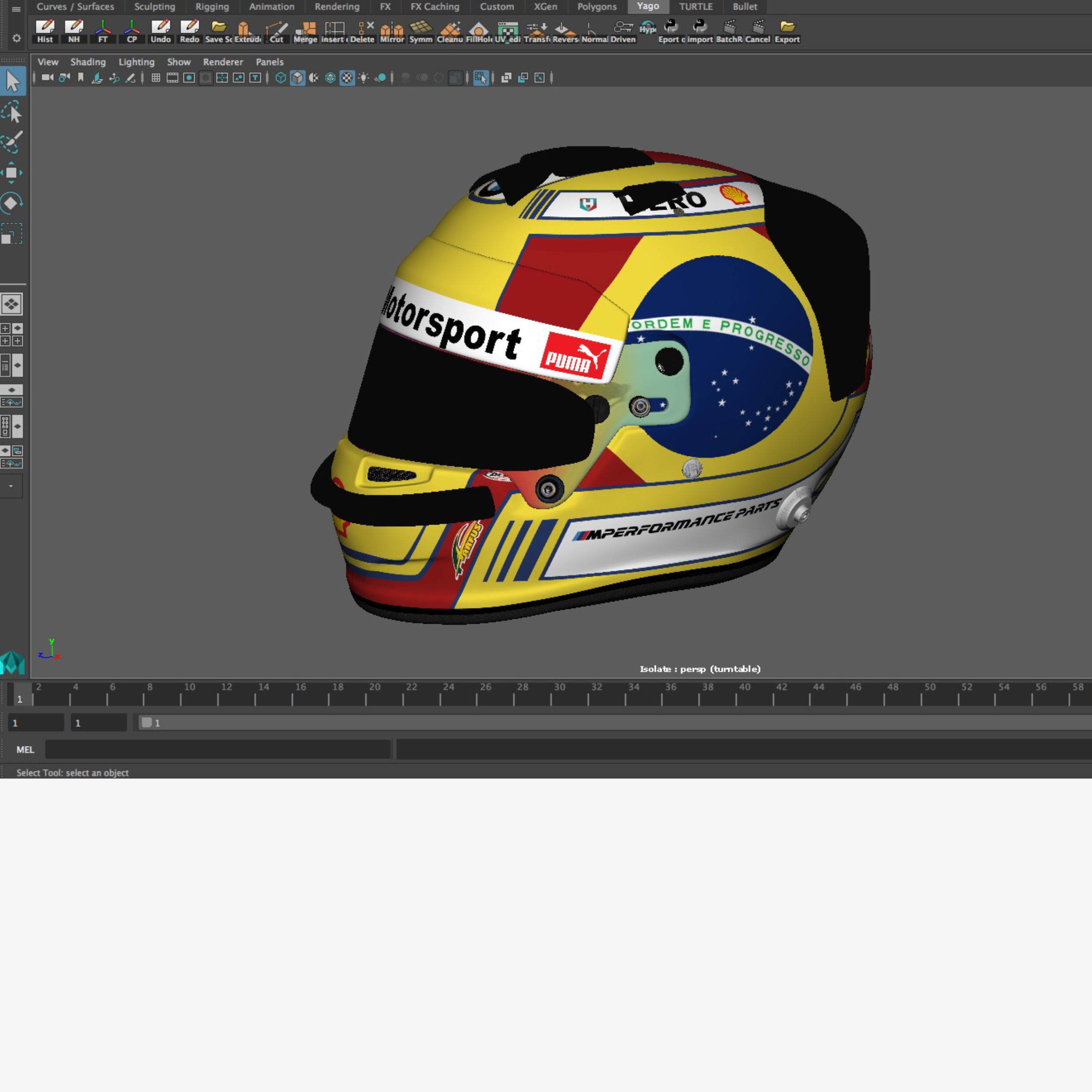This screenshot has width=1092, height=1092.
Task: Open the shelf tab list menu
Action: tap(16, 9)
